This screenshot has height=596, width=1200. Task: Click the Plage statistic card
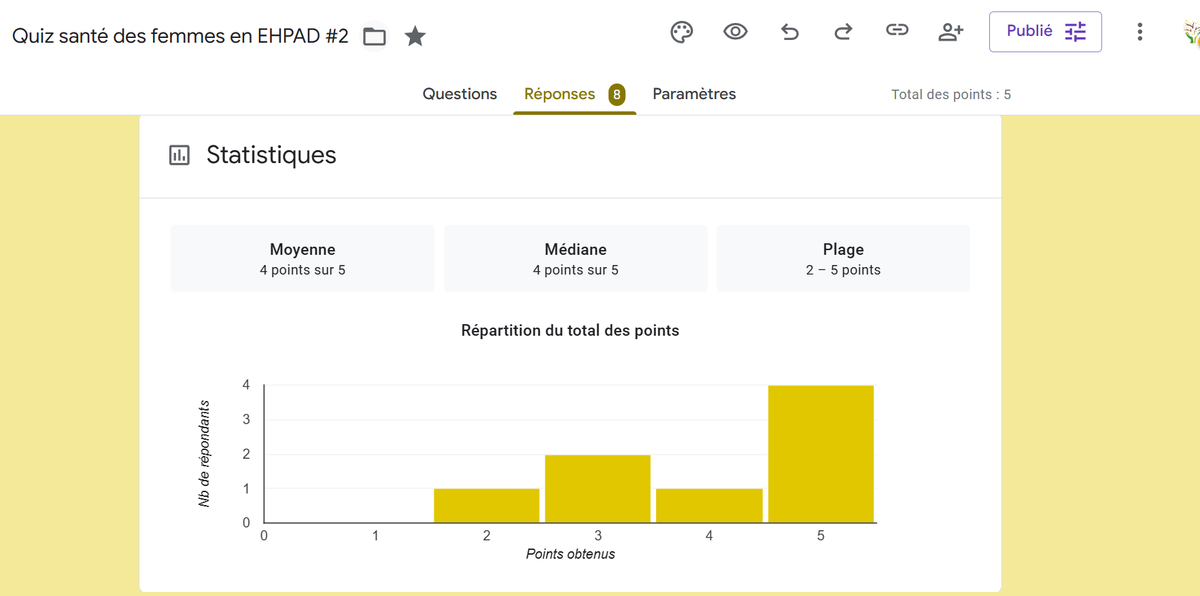click(843, 259)
